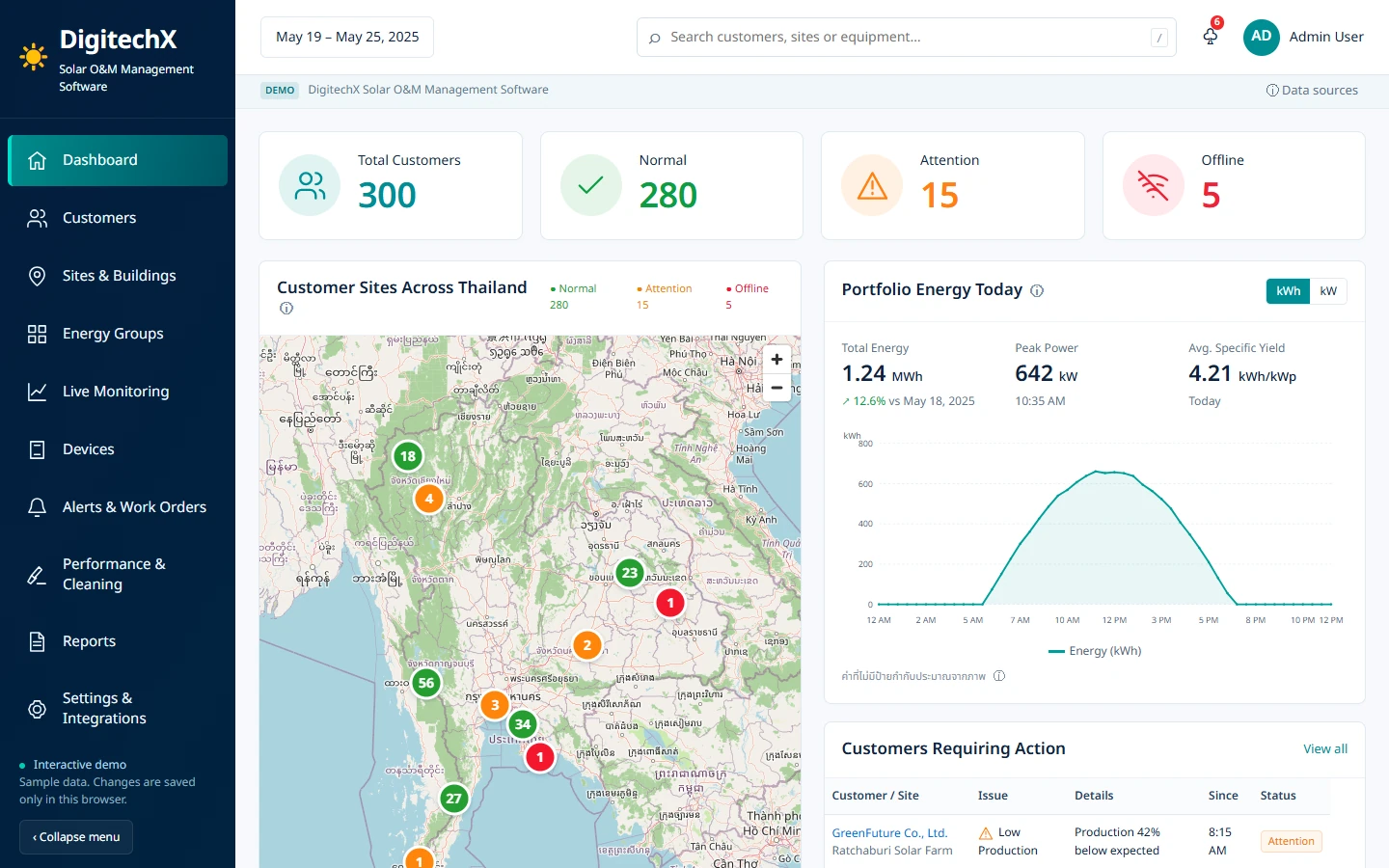This screenshot has width=1389, height=868.
Task: Select the kWh unit toggle
Action: (x=1288, y=291)
